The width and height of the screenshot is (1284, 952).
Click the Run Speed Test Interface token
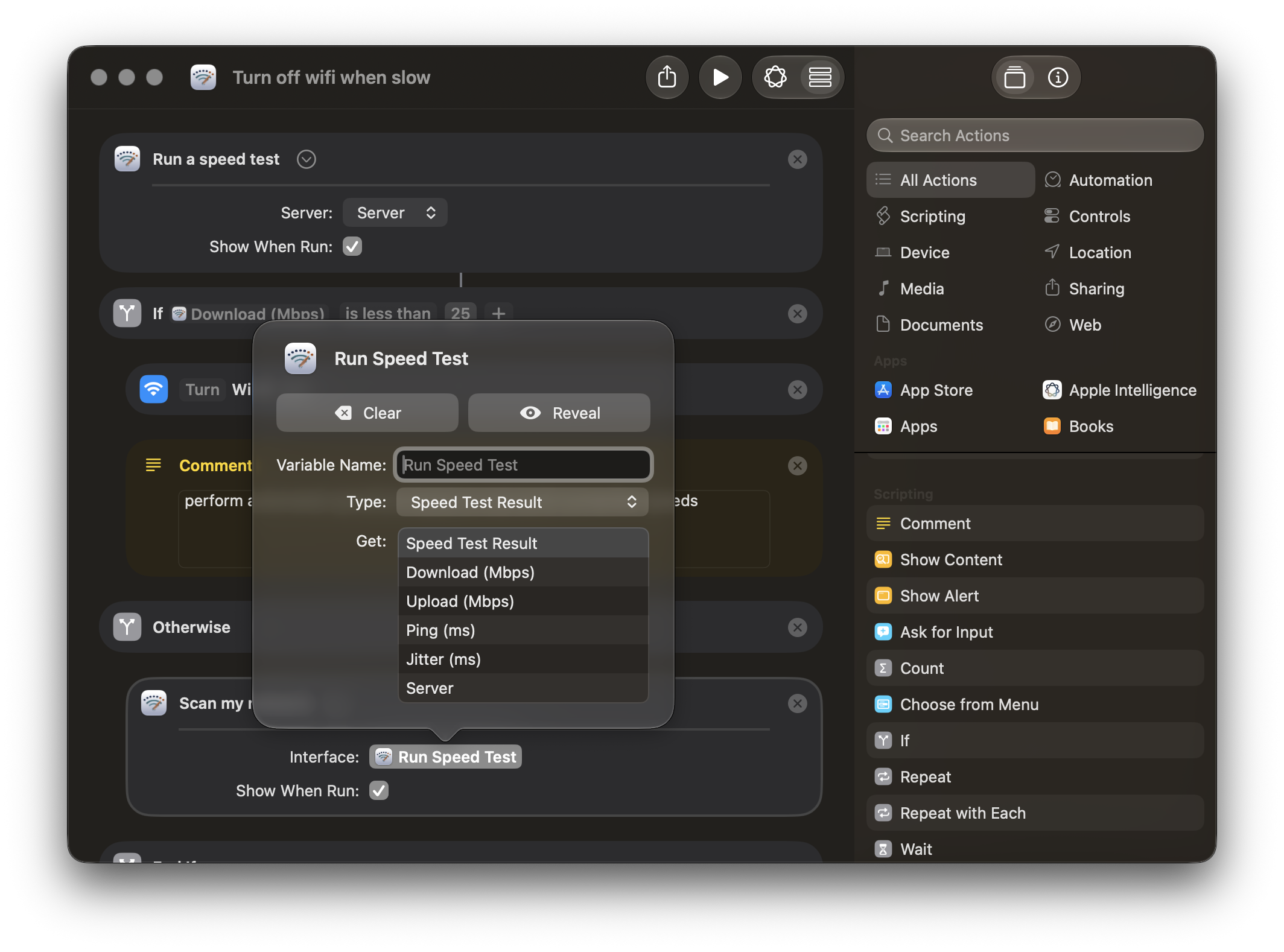[x=445, y=757]
